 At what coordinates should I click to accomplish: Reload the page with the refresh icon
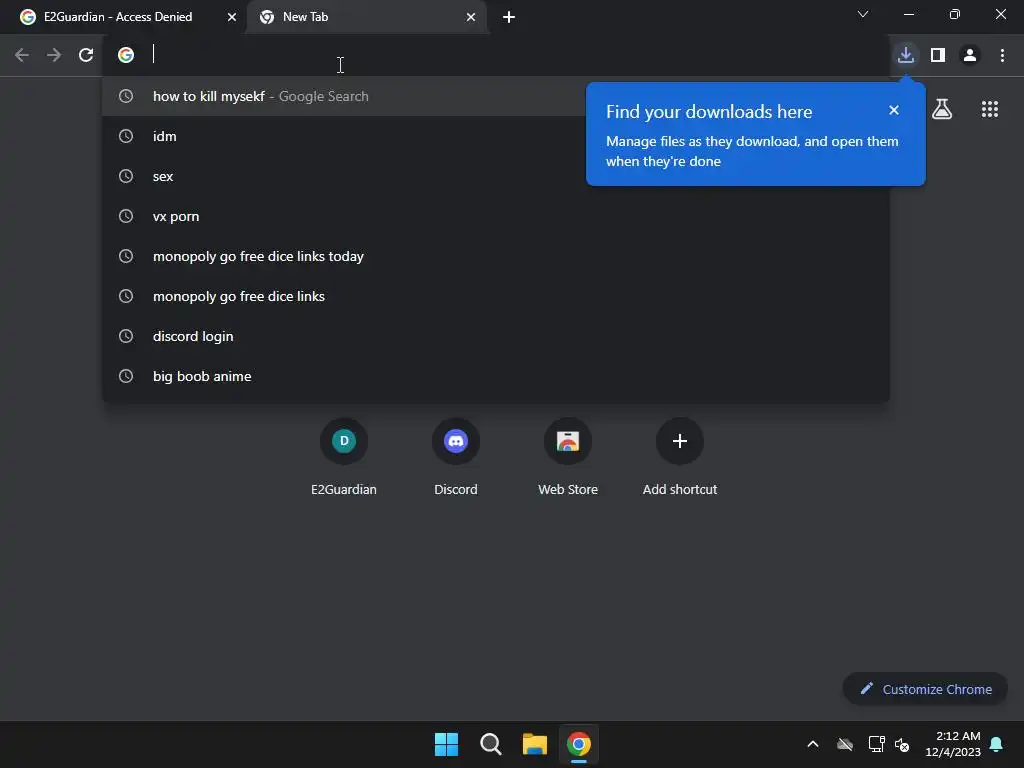click(x=86, y=55)
